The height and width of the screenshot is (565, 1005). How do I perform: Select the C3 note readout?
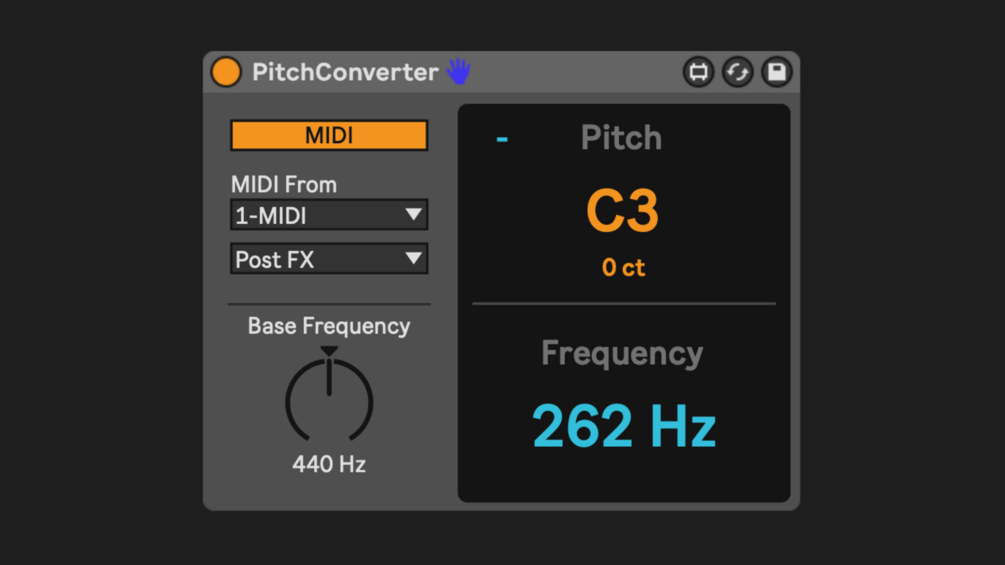click(x=622, y=211)
